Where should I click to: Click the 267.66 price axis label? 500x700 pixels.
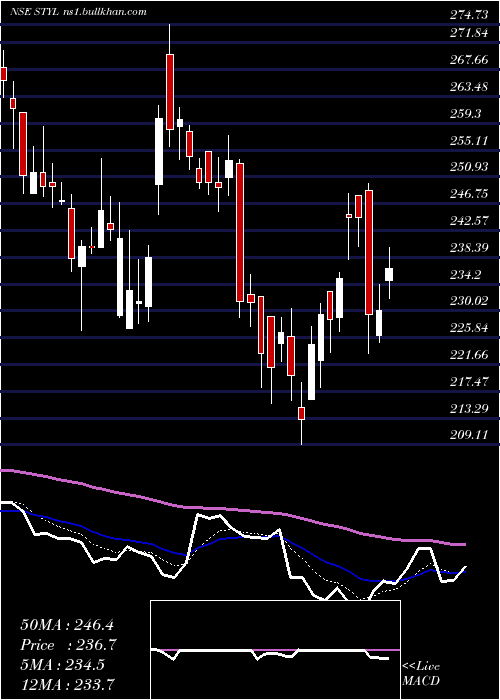click(x=469, y=60)
